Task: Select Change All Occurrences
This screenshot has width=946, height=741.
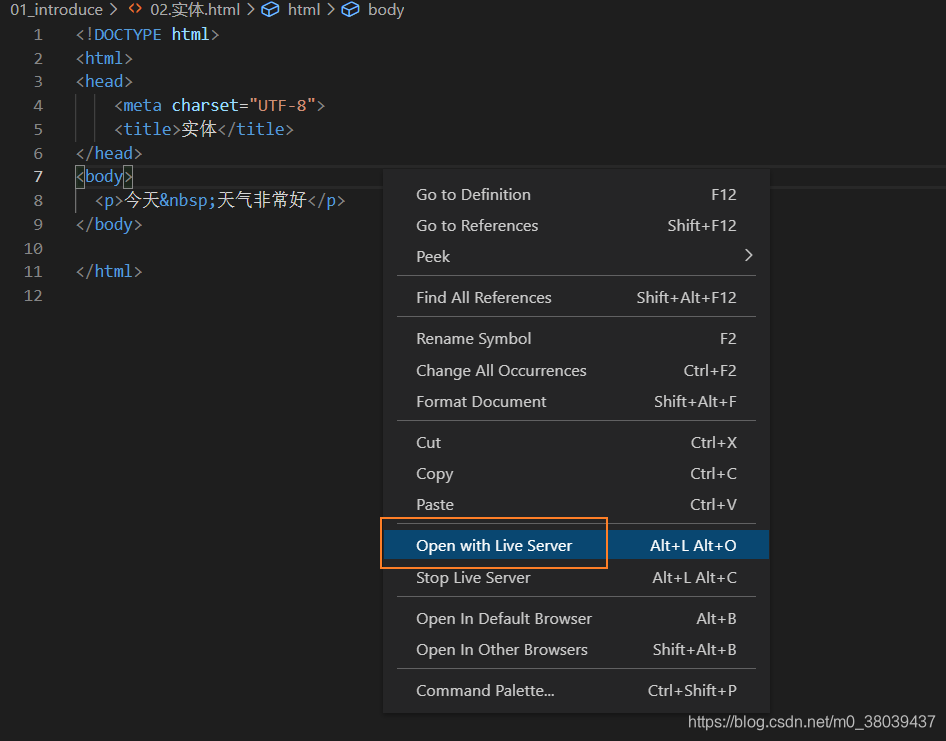Action: point(576,370)
